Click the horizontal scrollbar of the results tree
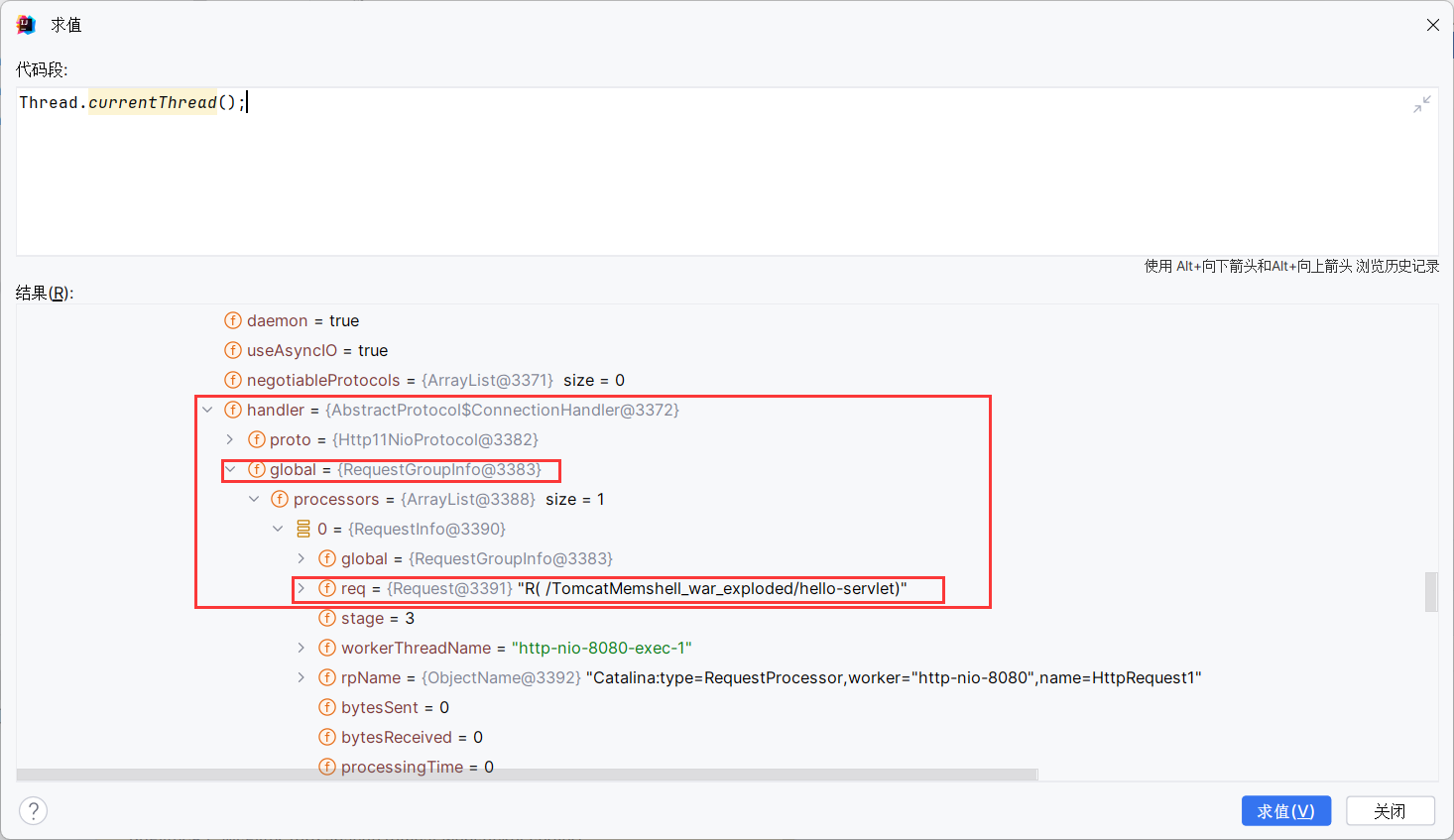The height and width of the screenshot is (840, 1454). (527, 775)
